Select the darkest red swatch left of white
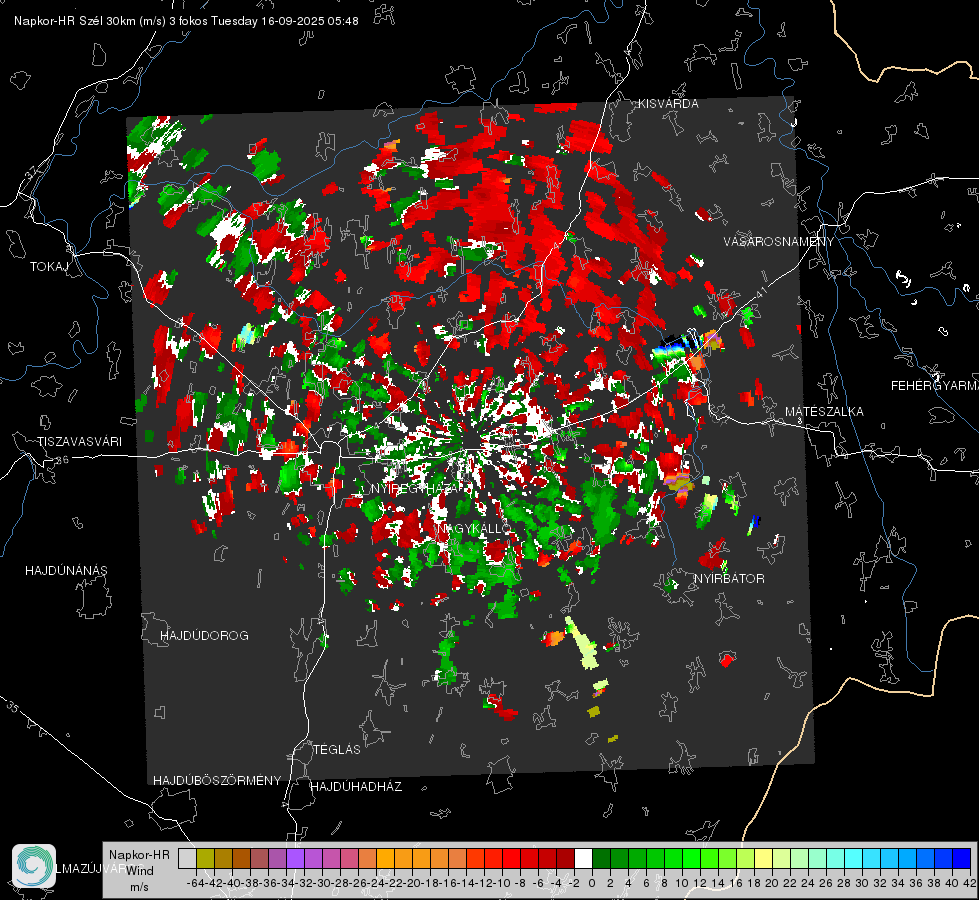Screen dimensions: 979x900 (565, 858)
